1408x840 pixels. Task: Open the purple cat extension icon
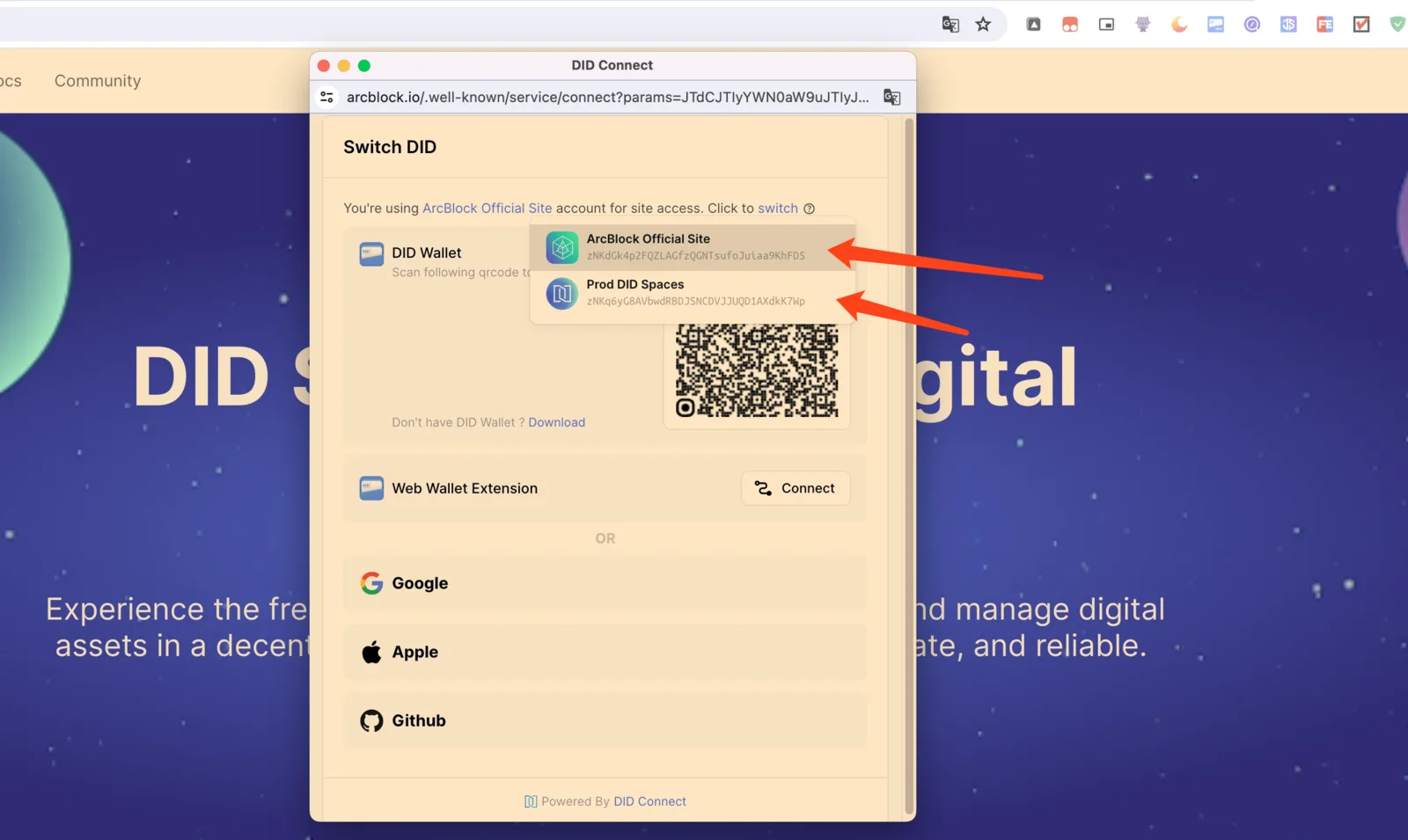1143,25
